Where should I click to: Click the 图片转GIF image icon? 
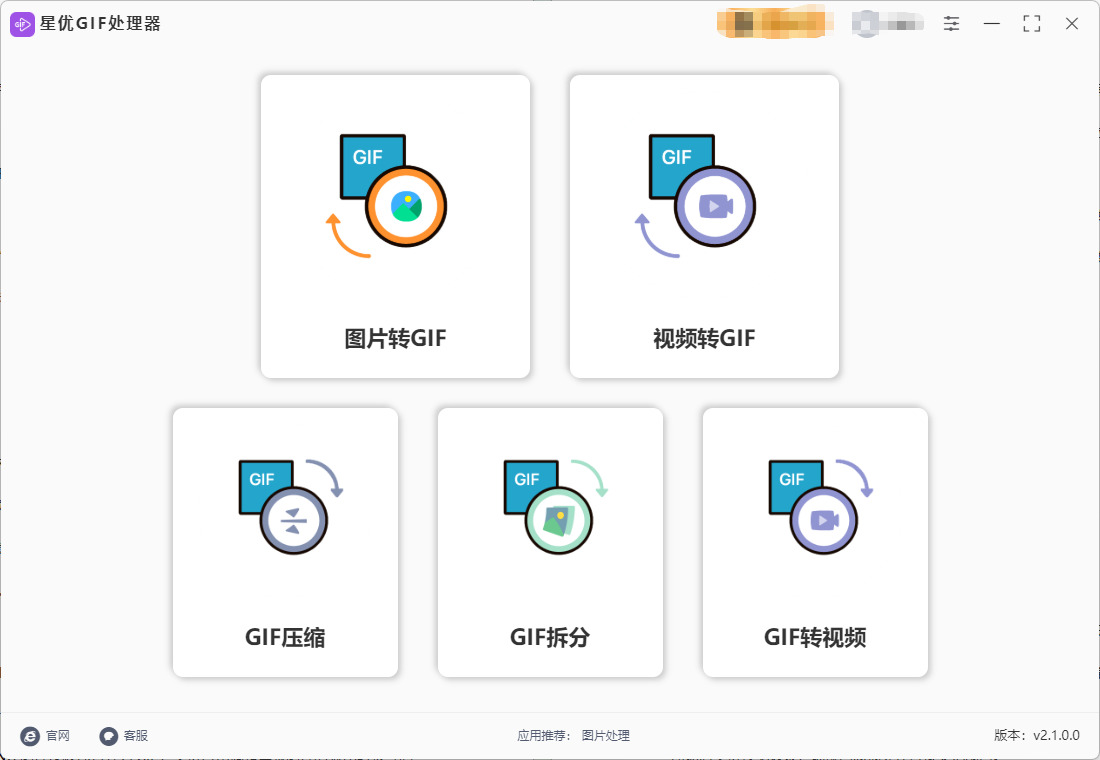point(387,196)
